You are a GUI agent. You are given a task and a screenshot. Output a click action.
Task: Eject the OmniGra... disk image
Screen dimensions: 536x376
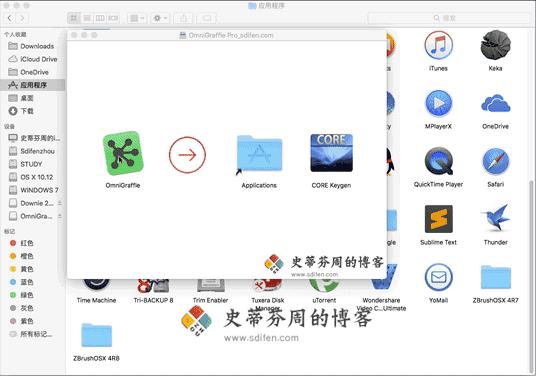coord(60,216)
